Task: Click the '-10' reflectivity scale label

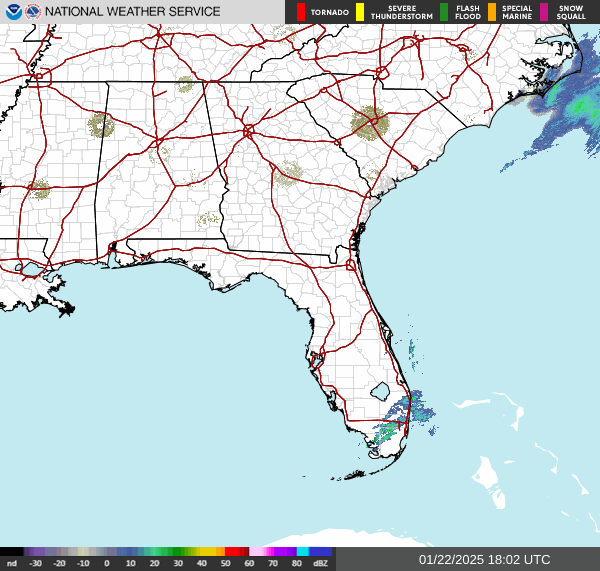Action: tap(83, 563)
